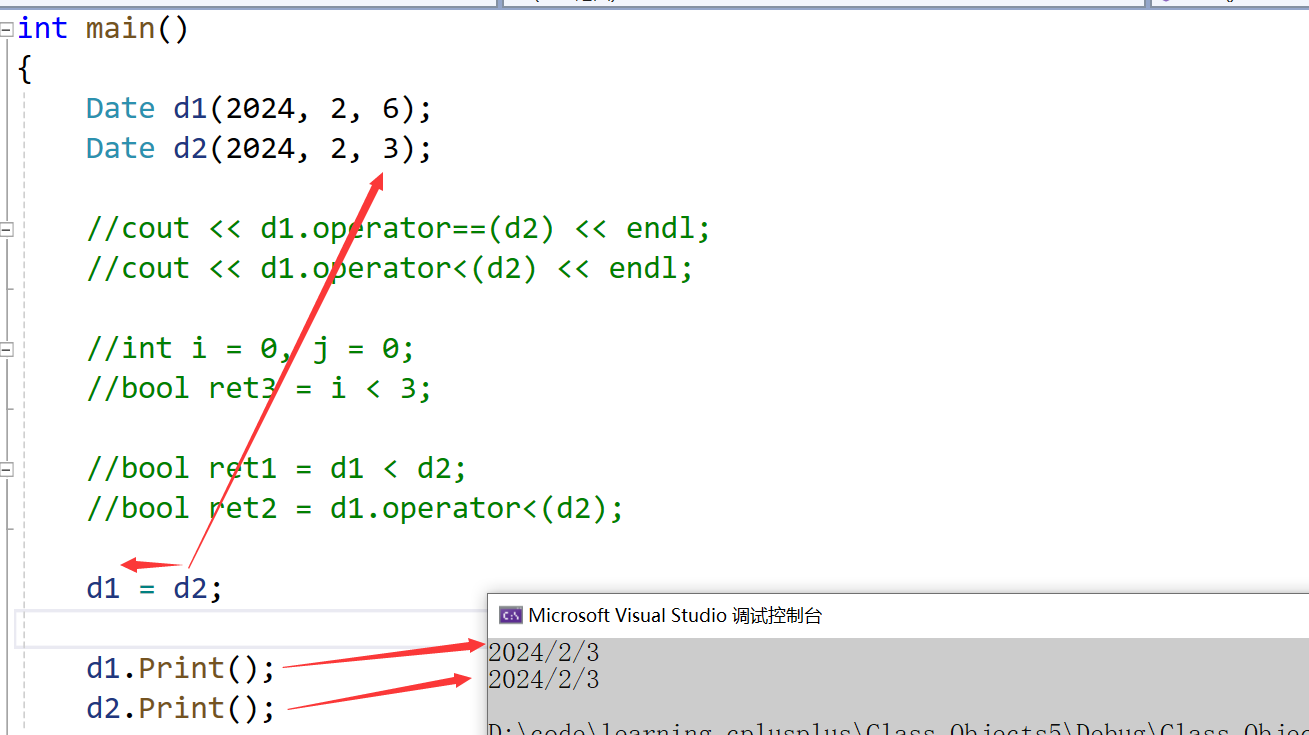Click the Microsoft Visual Studio 调试控制台 title
This screenshot has height=735, width=1309.
pyautogui.click(x=675, y=615)
